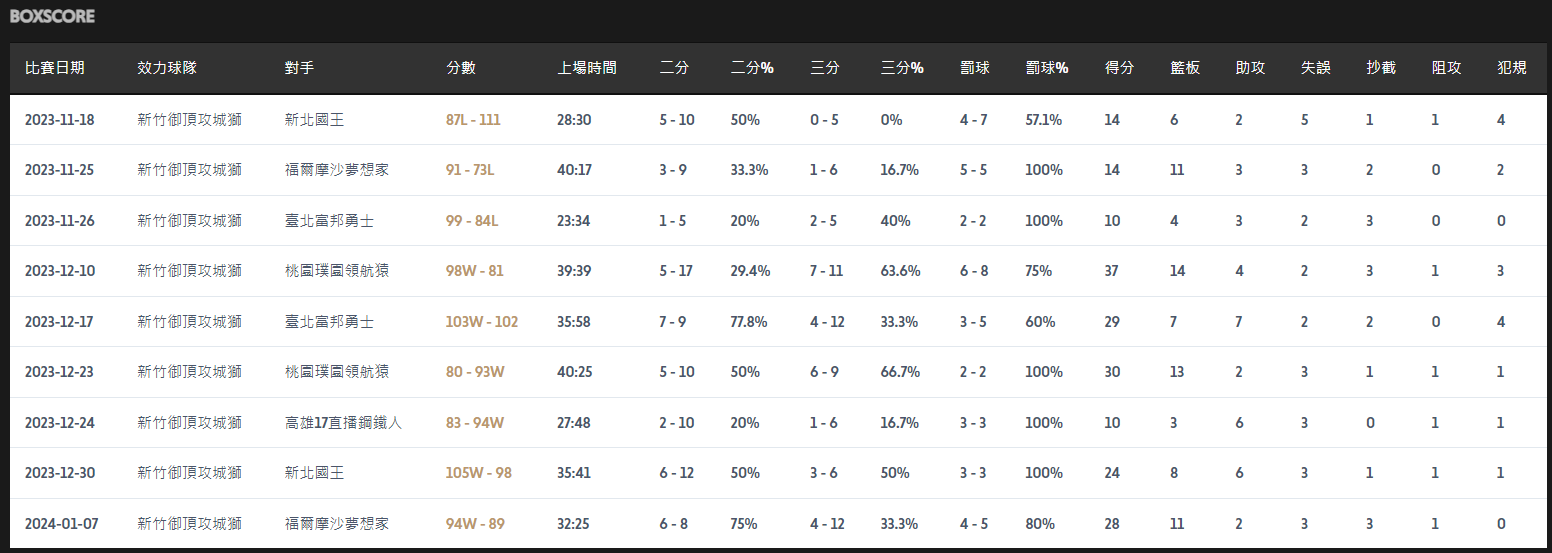1552x553 pixels.
Task: Click the 得分 column header
Action: coord(1119,68)
